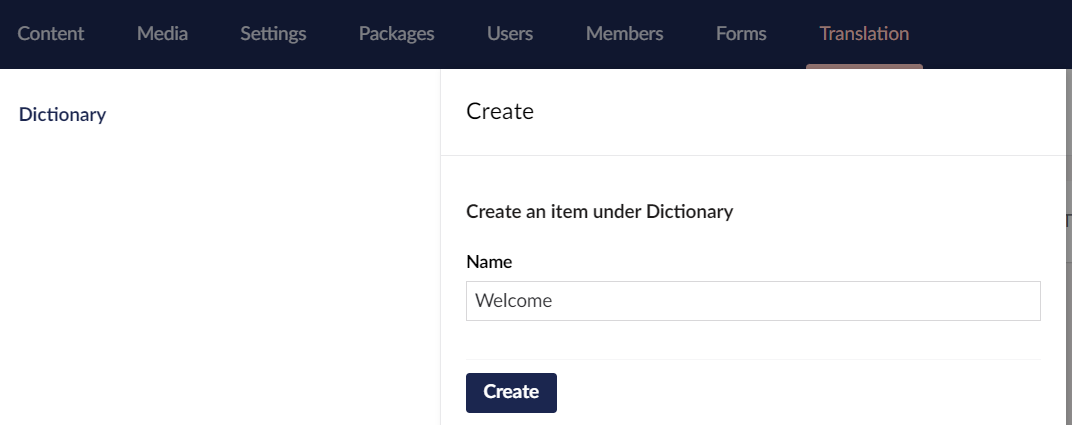The width and height of the screenshot is (1072, 425).
Task: Select the Dictionary tree root
Action: 62,114
